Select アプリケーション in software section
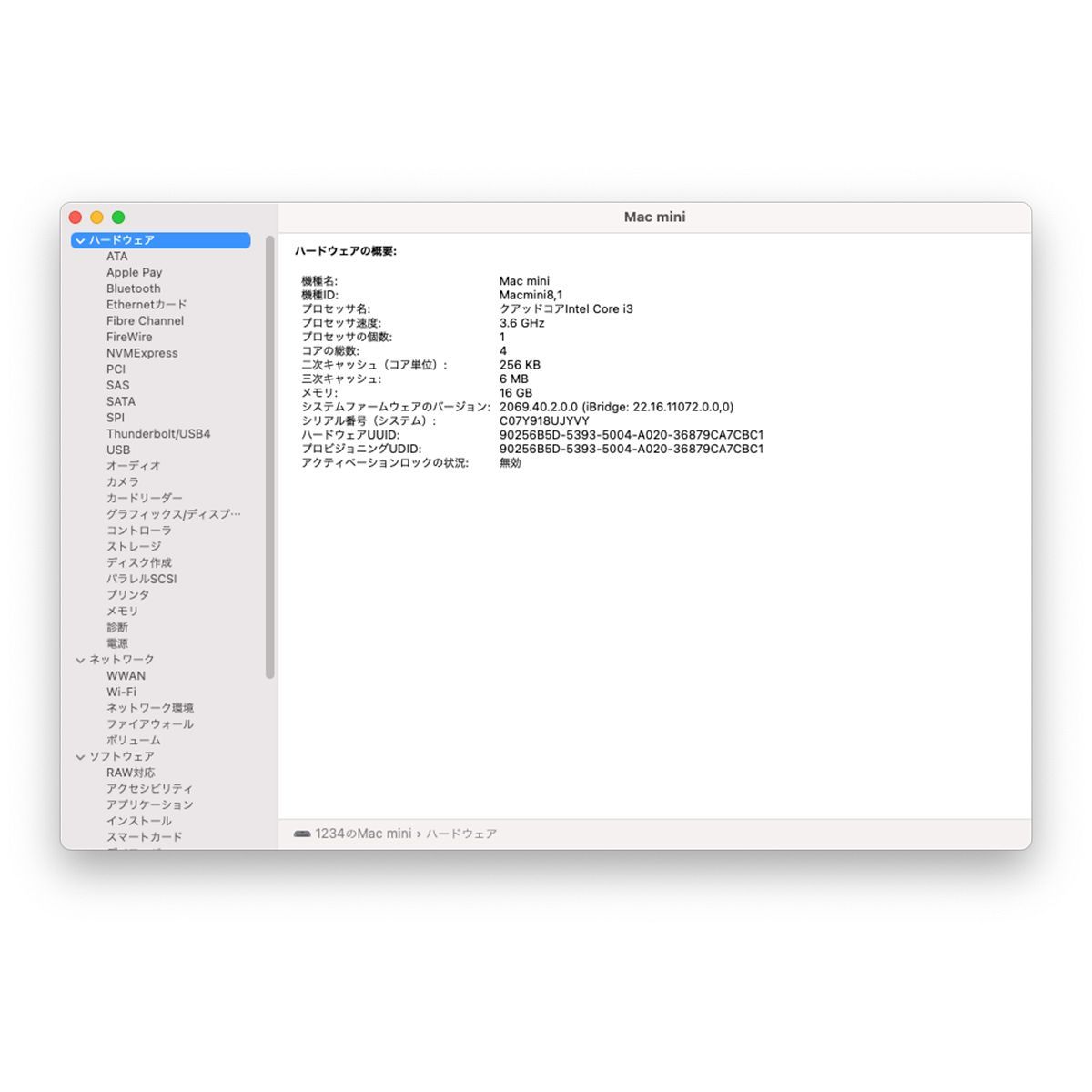The image size is (1092, 1092). tap(149, 805)
